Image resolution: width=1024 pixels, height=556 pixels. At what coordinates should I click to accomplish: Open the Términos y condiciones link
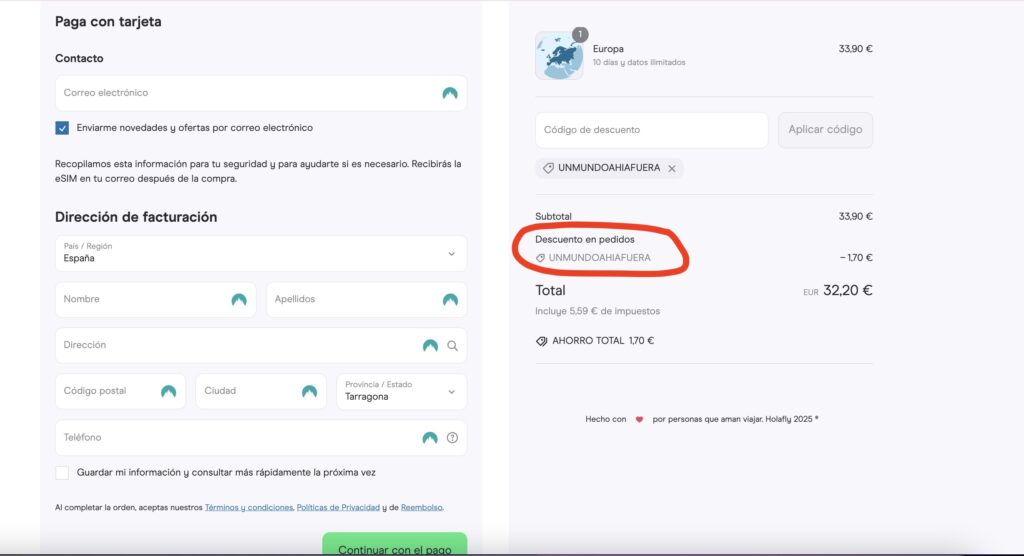pos(249,508)
